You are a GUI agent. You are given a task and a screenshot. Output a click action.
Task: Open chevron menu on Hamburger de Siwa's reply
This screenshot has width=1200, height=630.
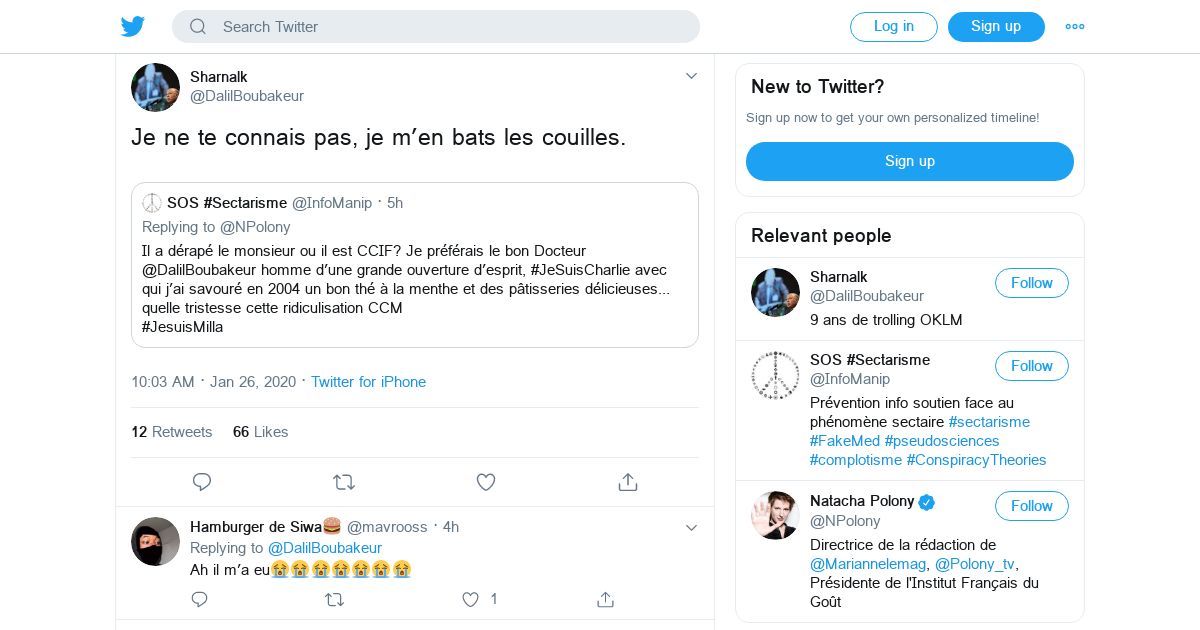coord(691,527)
